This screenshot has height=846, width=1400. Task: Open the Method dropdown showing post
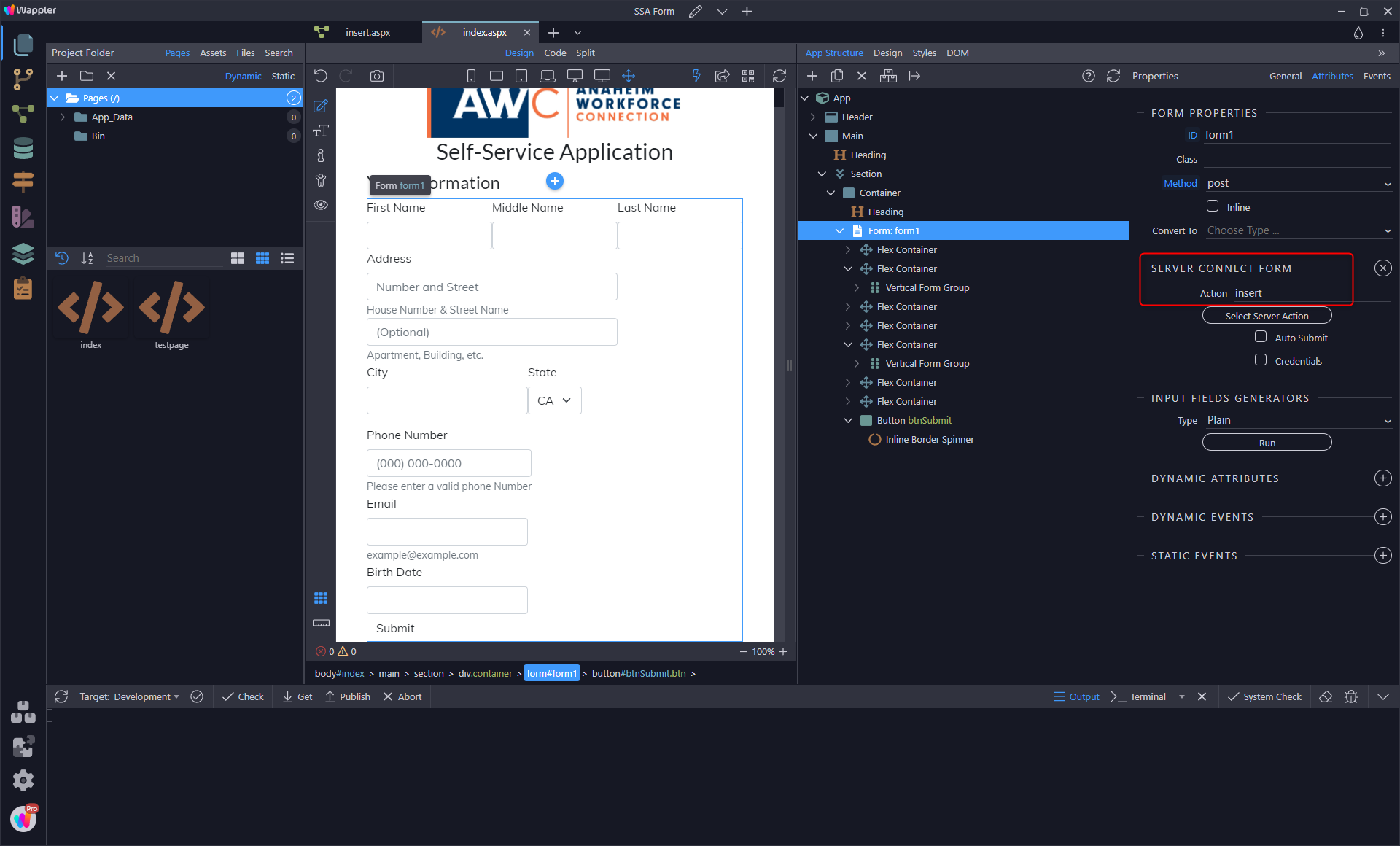coord(1298,183)
